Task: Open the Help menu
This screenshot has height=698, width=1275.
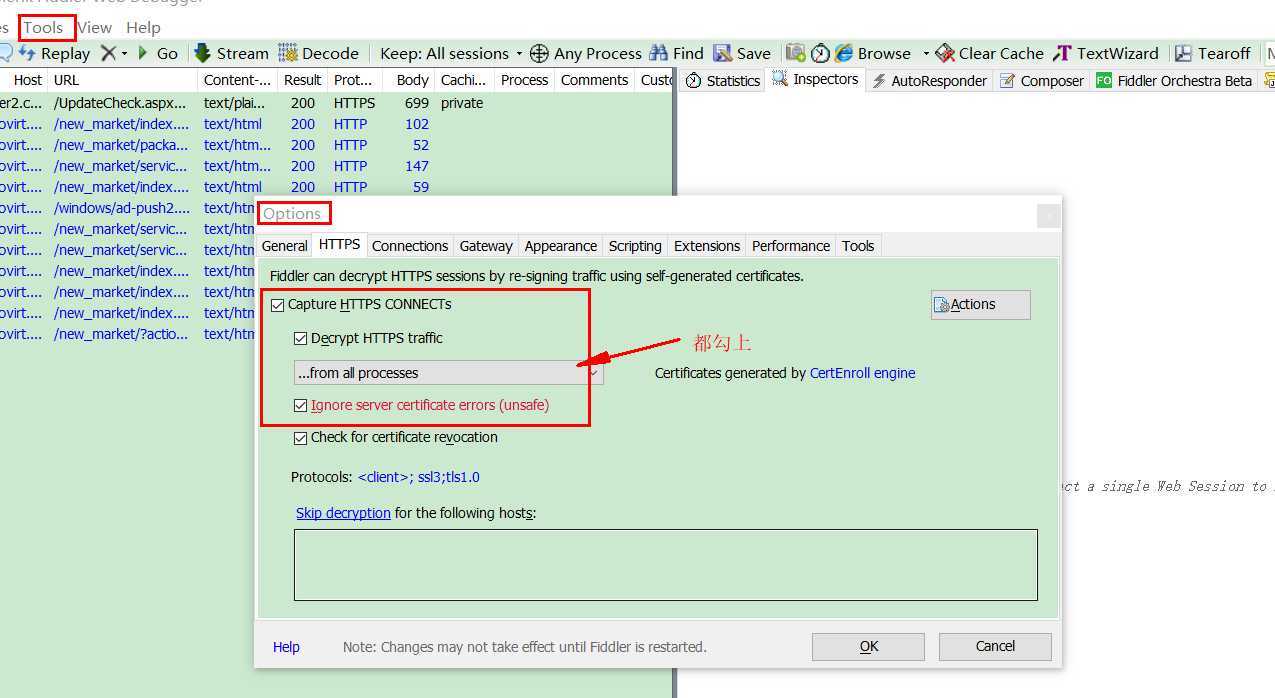Action: 143,27
